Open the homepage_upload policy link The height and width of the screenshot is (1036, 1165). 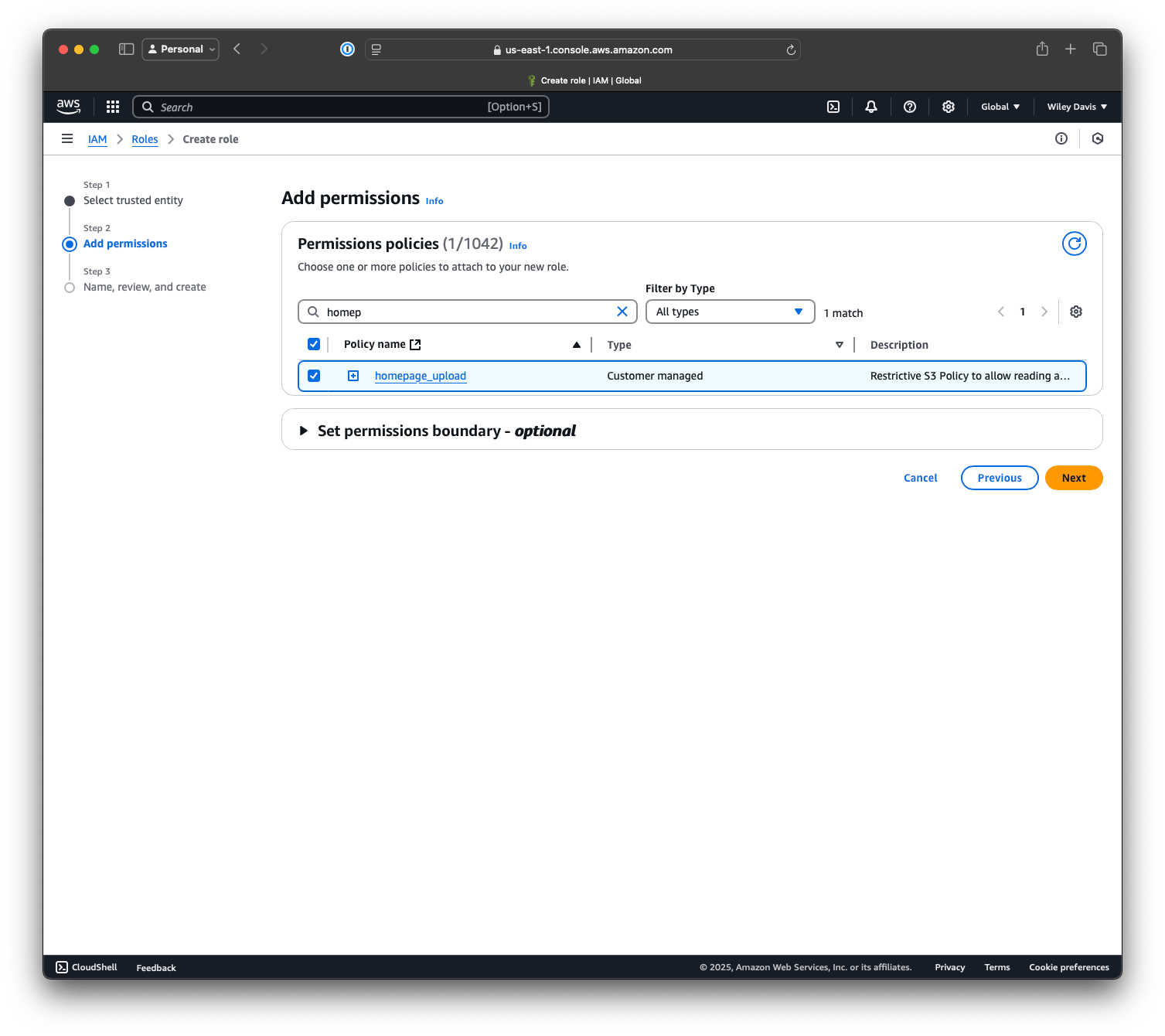point(420,376)
